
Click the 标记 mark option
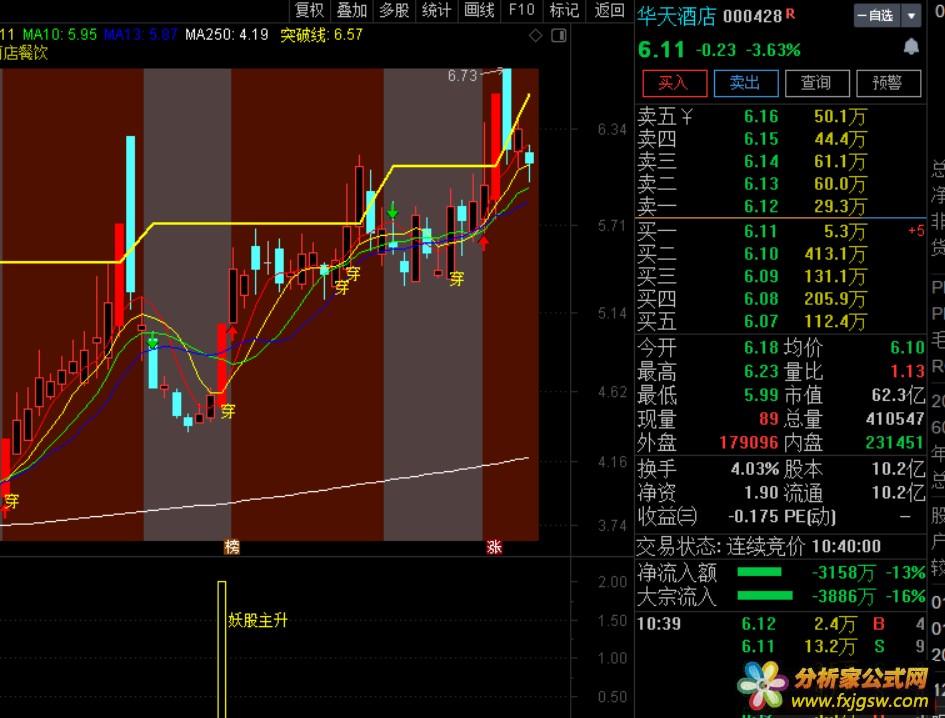[x=564, y=10]
